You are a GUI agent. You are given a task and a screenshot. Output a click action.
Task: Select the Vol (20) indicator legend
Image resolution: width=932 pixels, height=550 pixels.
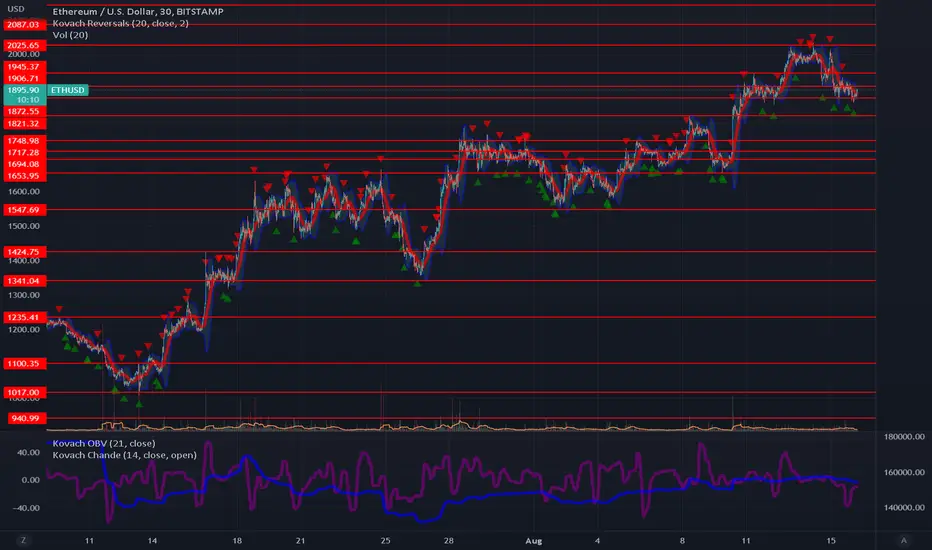pyautogui.click(x=70, y=35)
